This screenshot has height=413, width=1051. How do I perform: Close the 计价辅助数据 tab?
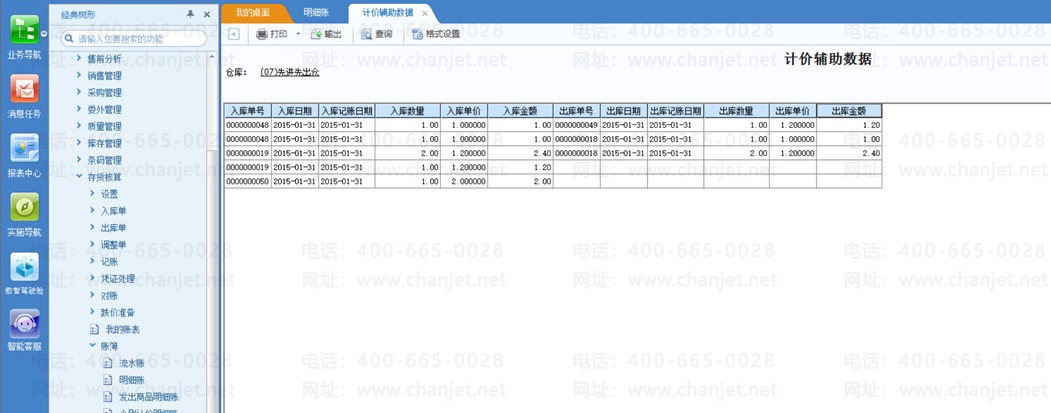[x=424, y=13]
